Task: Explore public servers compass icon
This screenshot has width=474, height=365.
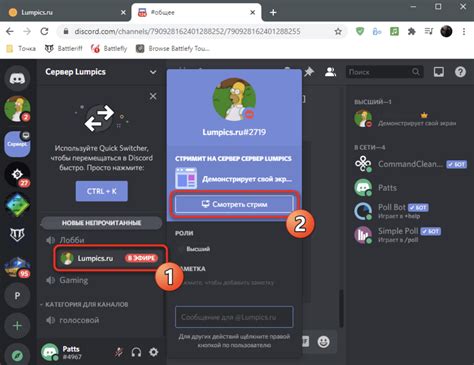Action: click(17, 355)
